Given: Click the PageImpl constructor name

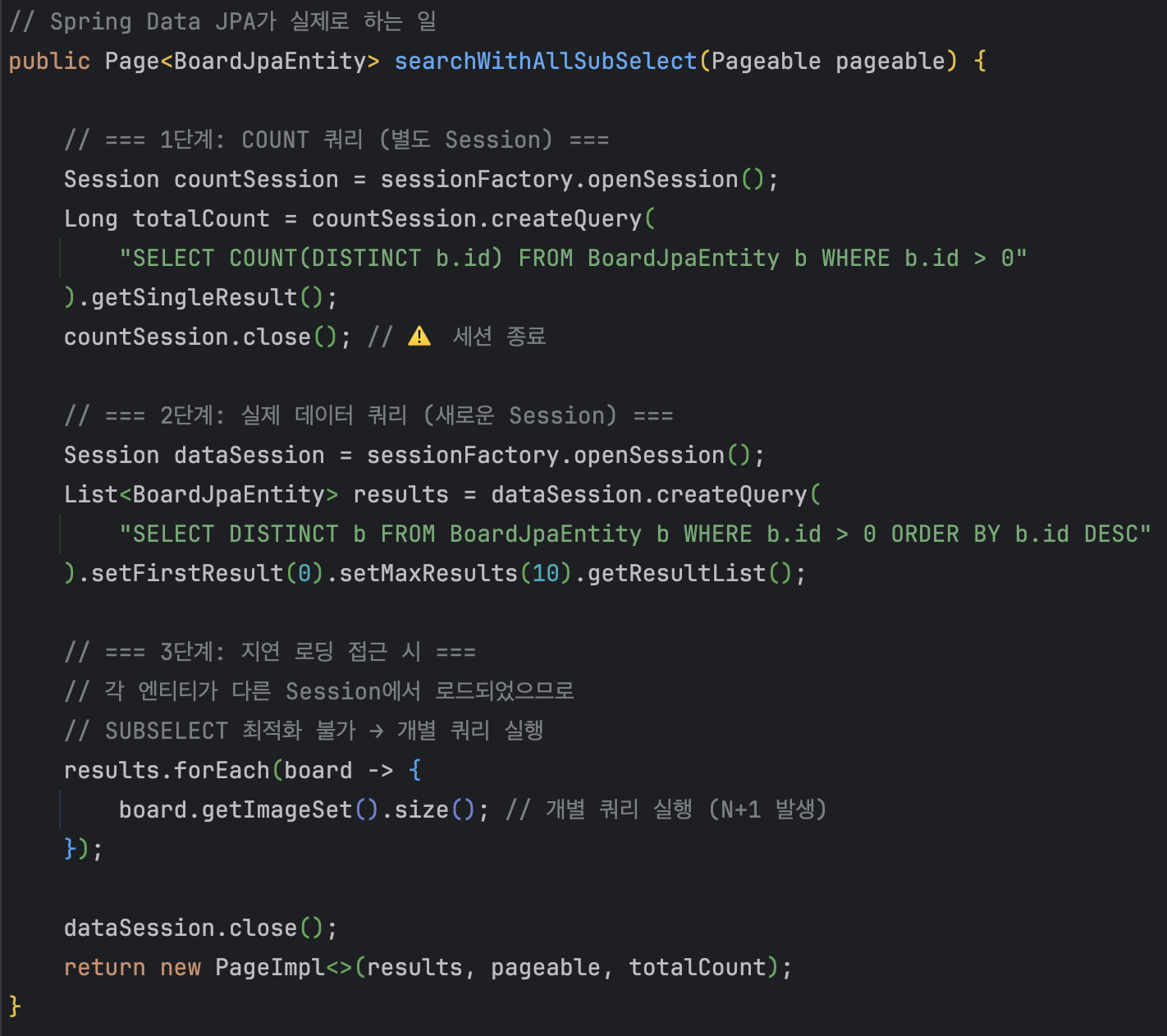Looking at the screenshot, I should [270, 968].
